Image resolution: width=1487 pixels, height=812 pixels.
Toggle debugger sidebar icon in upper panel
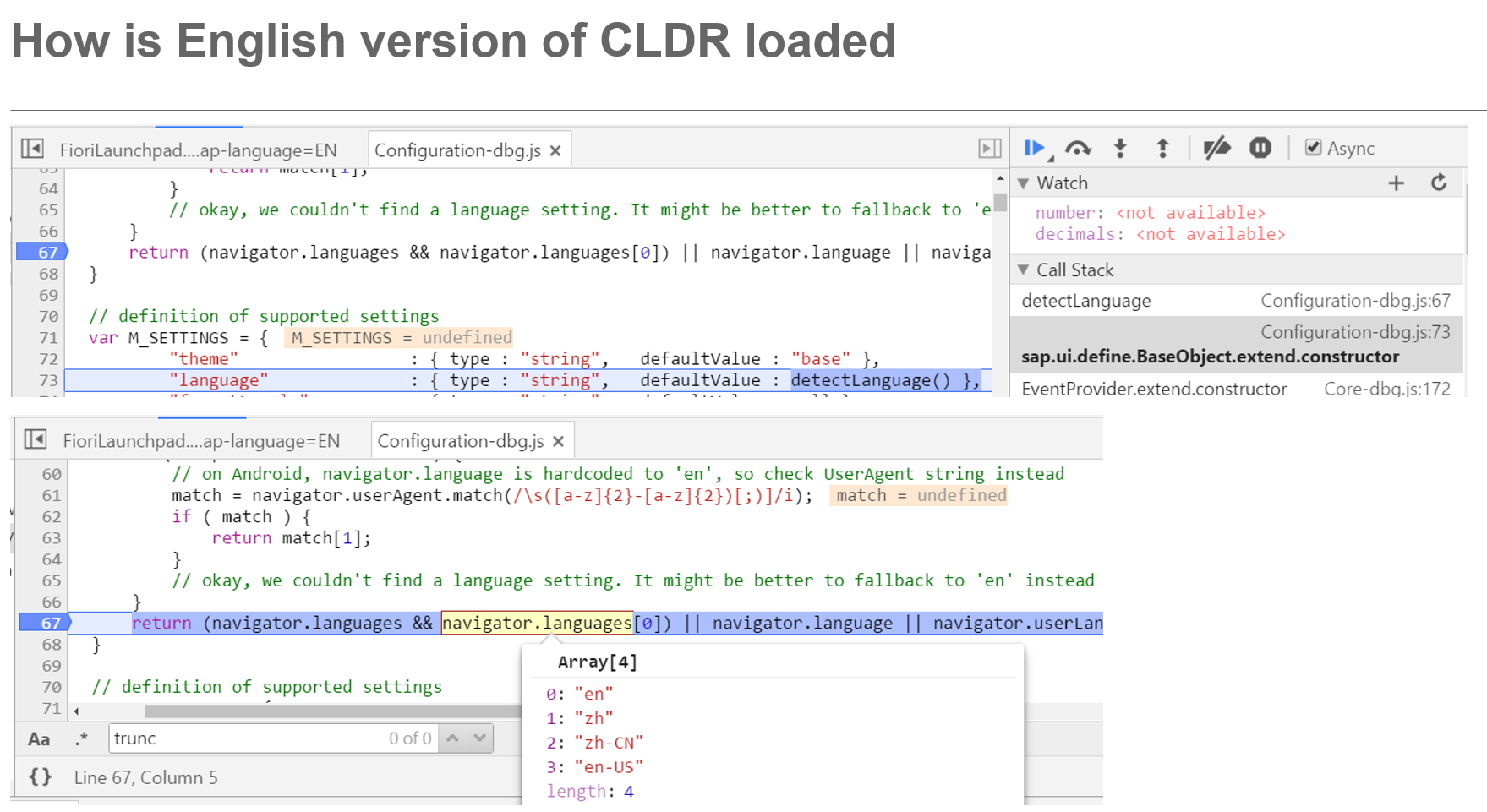[x=990, y=149]
